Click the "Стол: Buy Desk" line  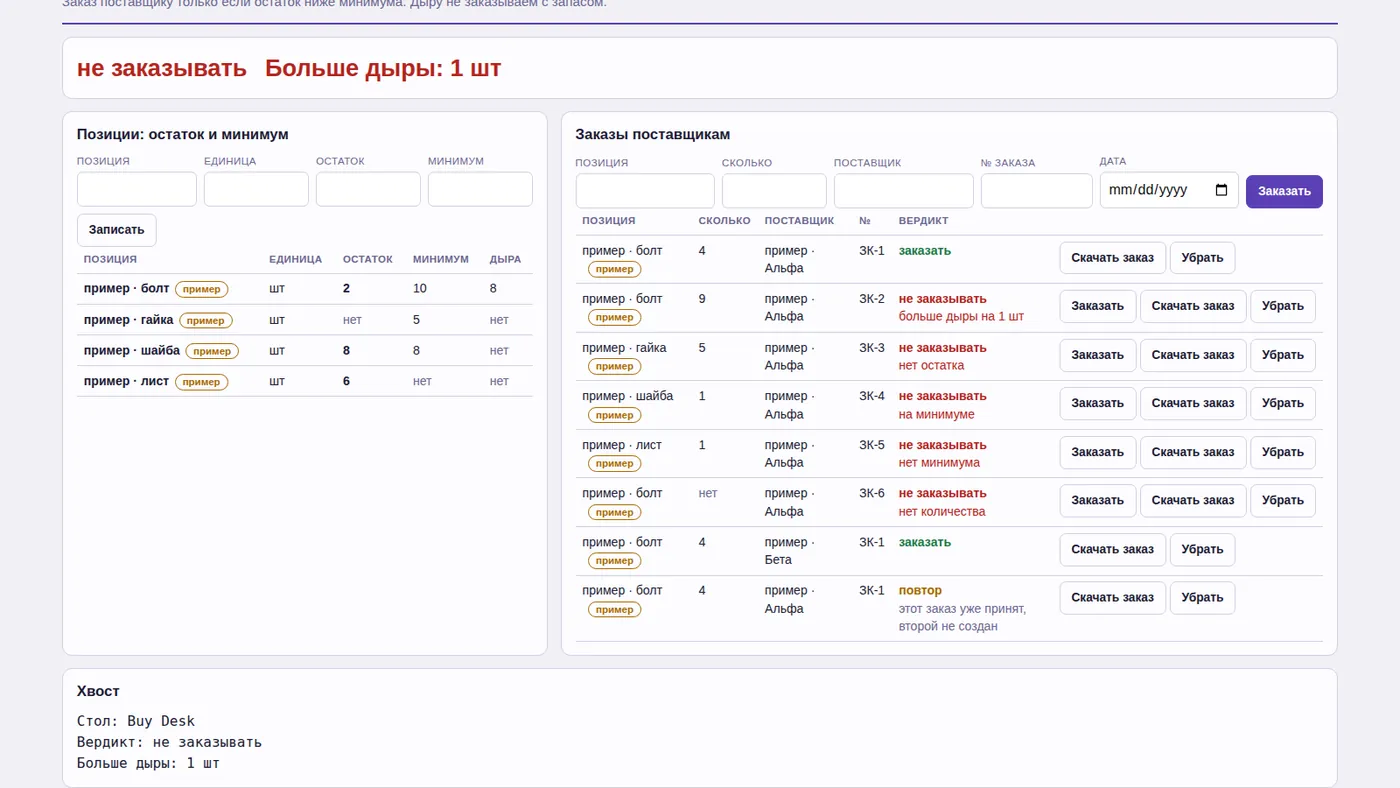pyautogui.click(x=136, y=721)
